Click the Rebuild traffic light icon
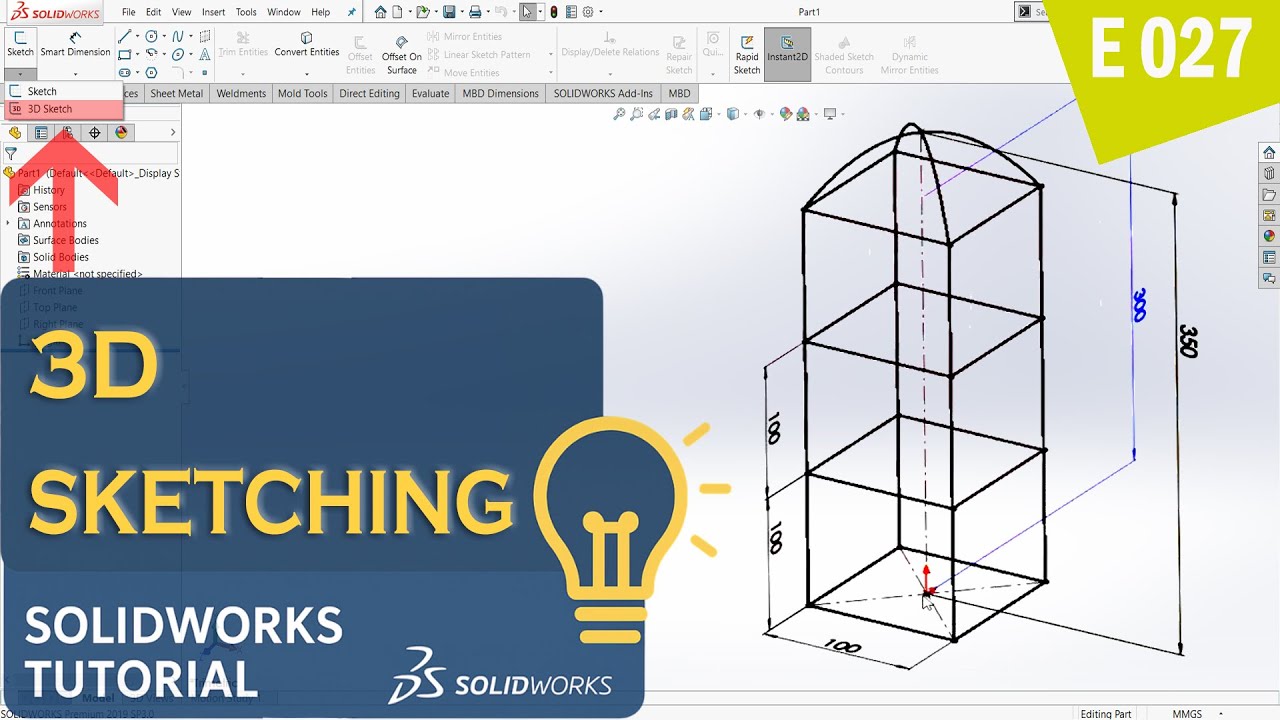This screenshot has width=1280, height=720. tap(554, 12)
